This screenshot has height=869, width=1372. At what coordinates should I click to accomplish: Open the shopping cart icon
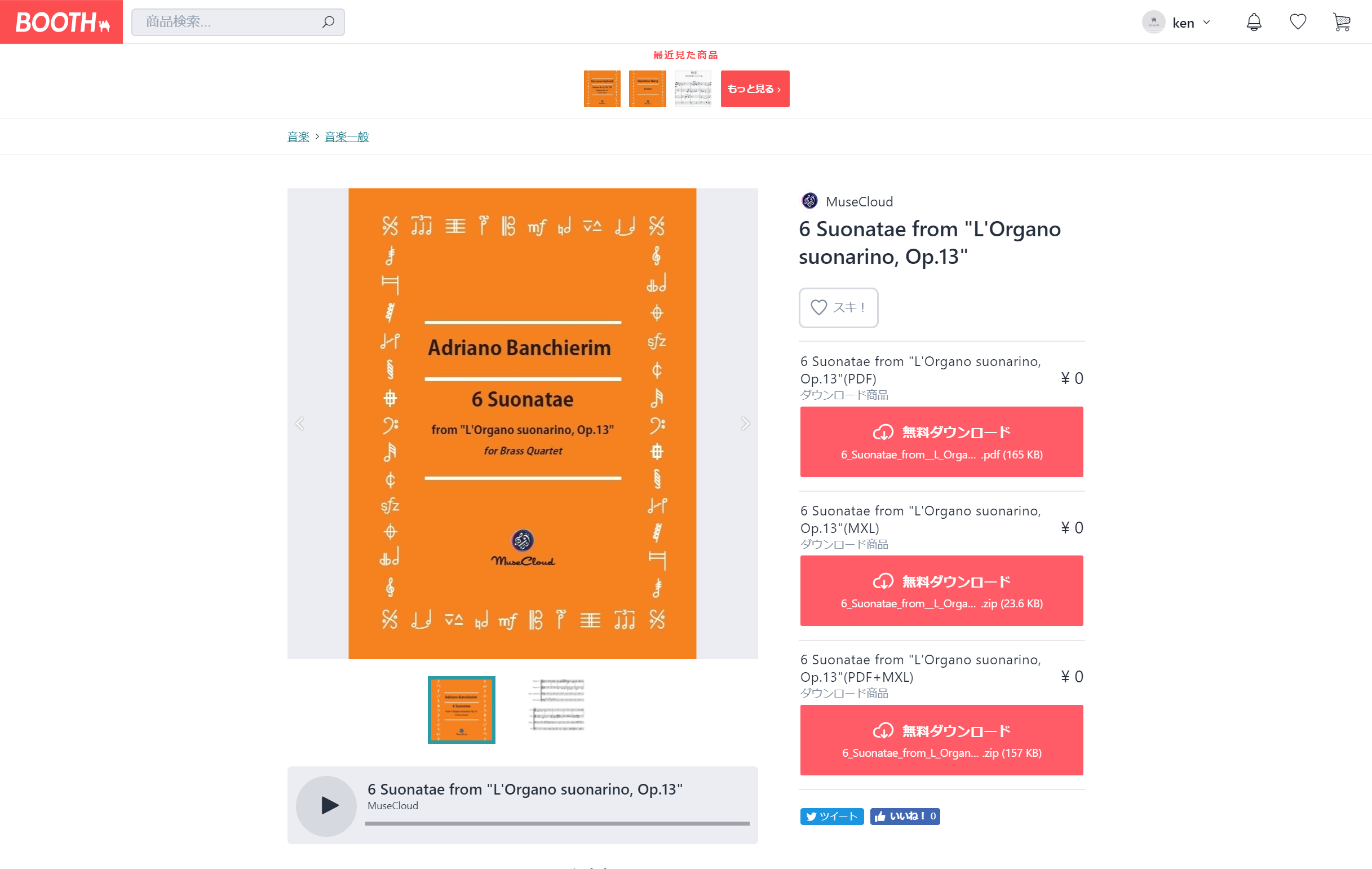pyautogui.click(x=1342, y=22)
